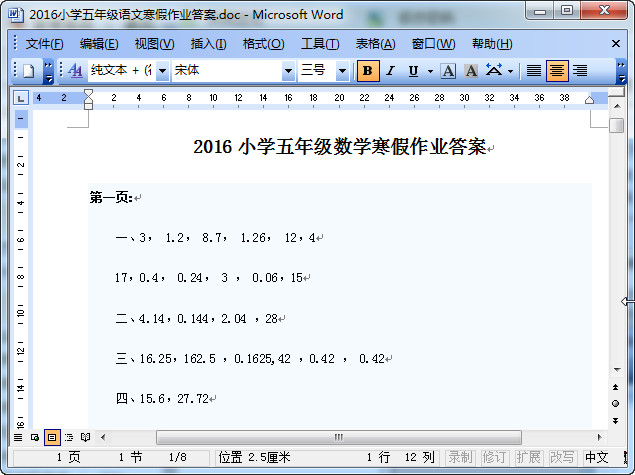Click the right indent marker on ruler

tap(589, 100)
